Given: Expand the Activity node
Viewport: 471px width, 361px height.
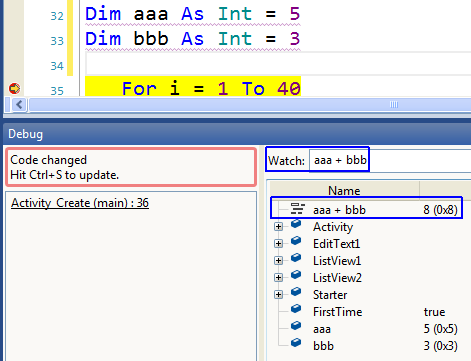Looking at the screenshot, I should (x=278, y=227).
